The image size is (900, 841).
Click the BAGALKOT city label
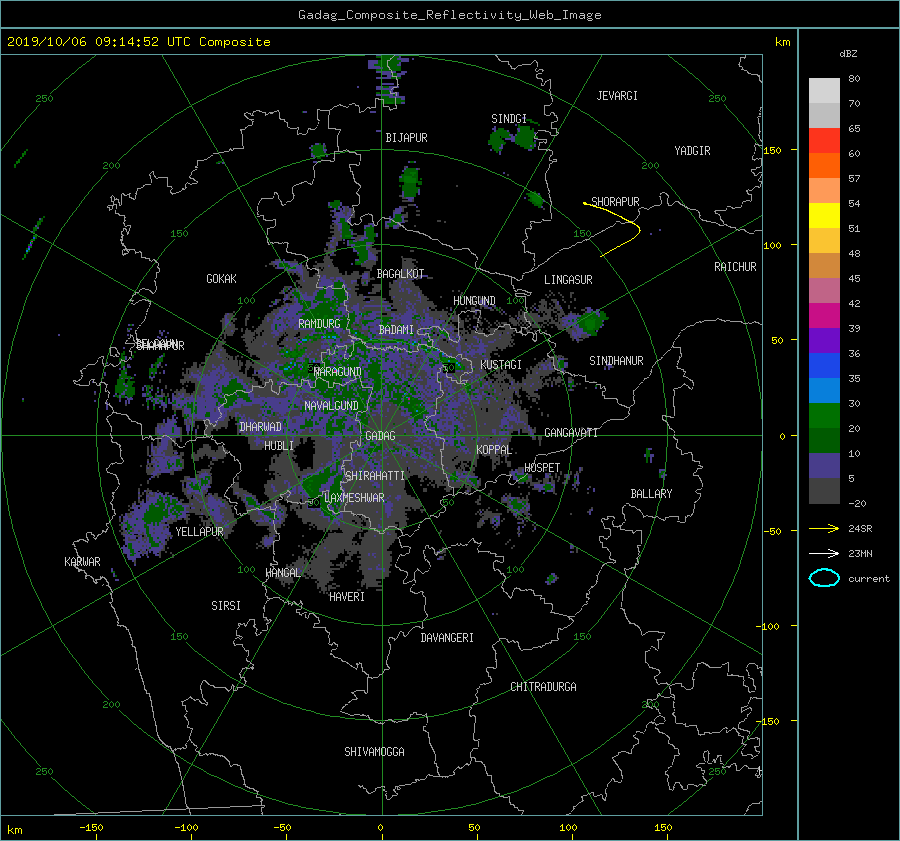coord(400,274)
